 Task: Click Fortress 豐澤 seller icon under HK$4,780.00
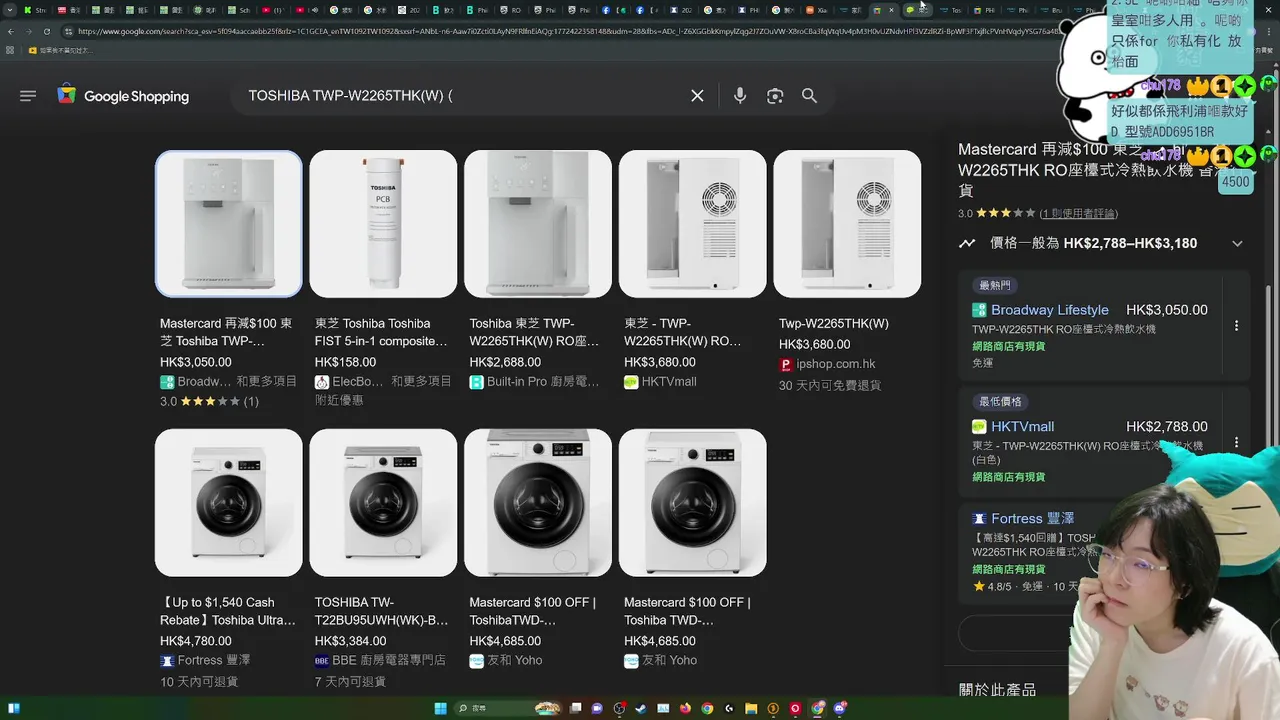167,661
